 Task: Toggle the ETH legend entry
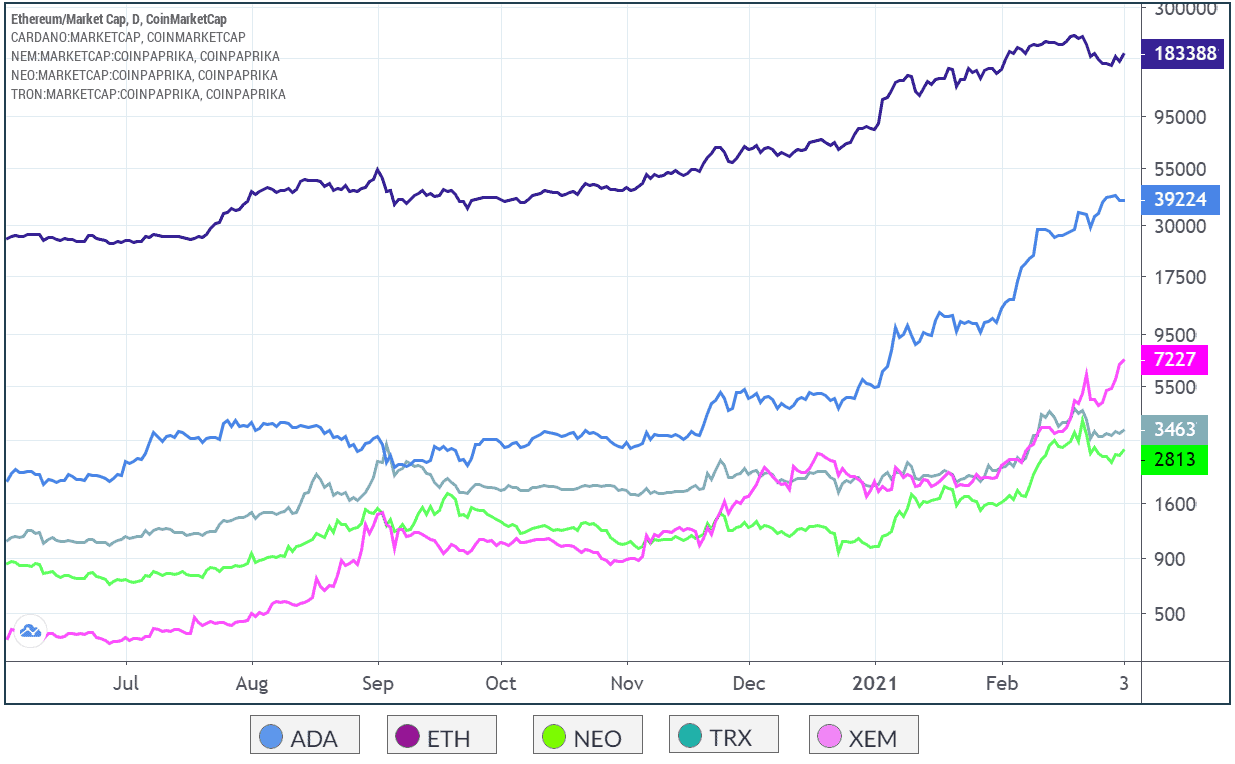(x=443, y=736)
